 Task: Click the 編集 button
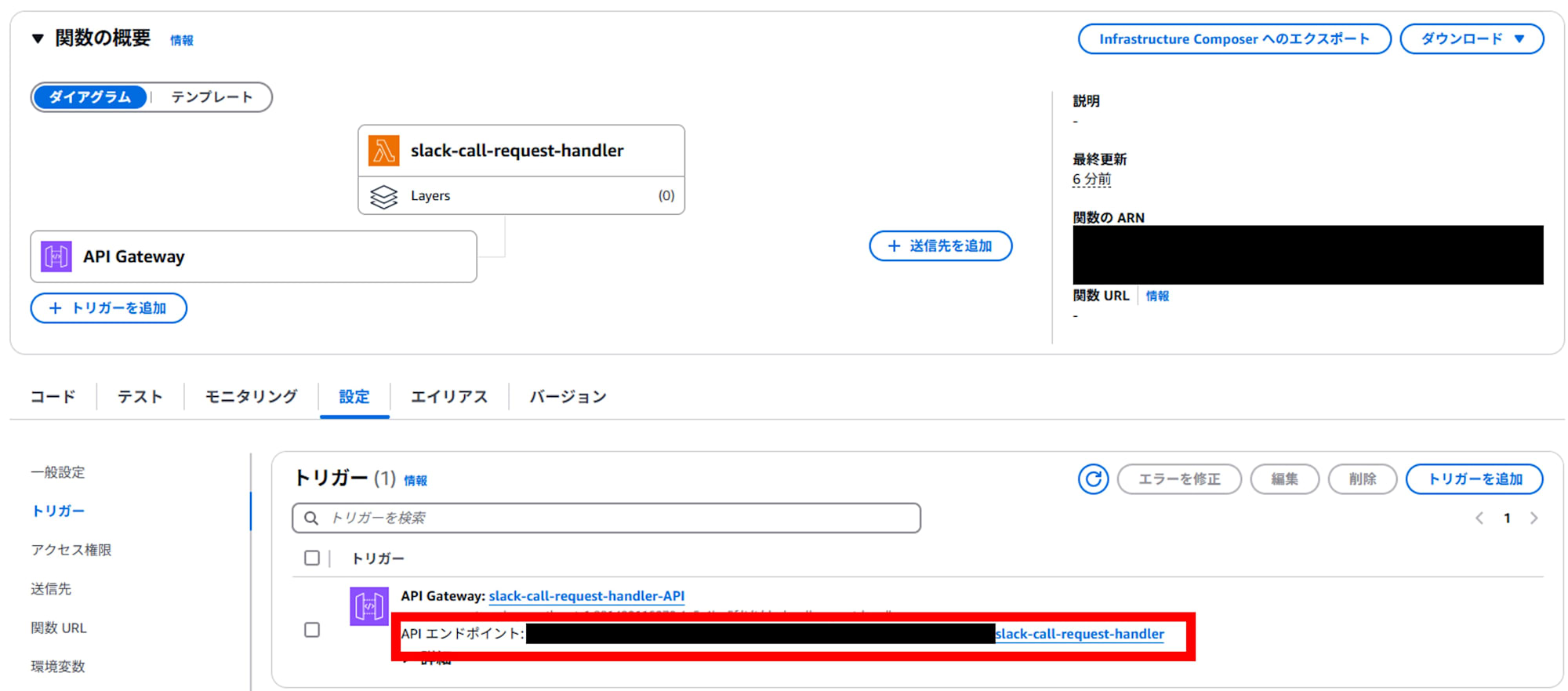click(x=1285, y=479)
